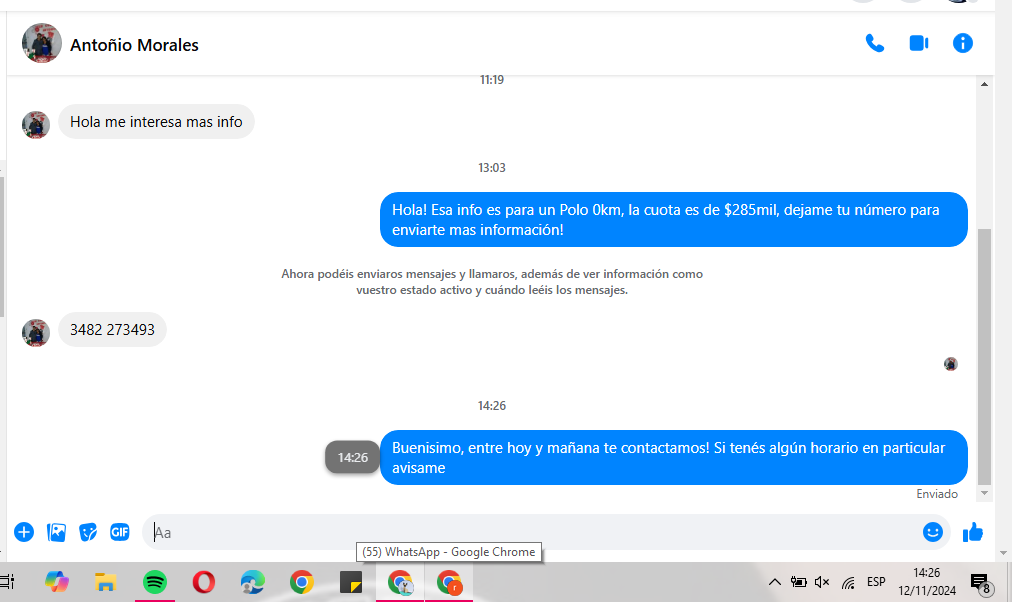Start a video call in Messenger
The height and width of the screenshot is (602, 1012).
[918, 43]
